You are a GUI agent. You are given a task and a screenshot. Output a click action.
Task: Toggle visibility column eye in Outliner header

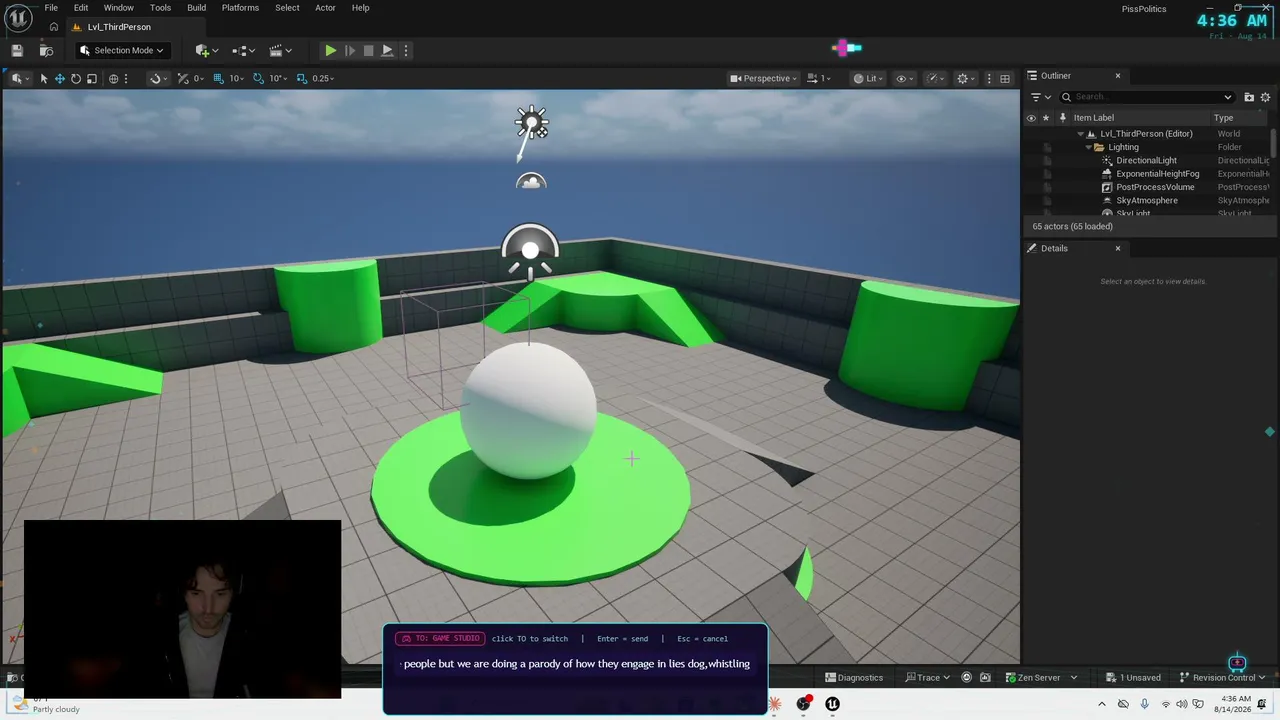1031,118
